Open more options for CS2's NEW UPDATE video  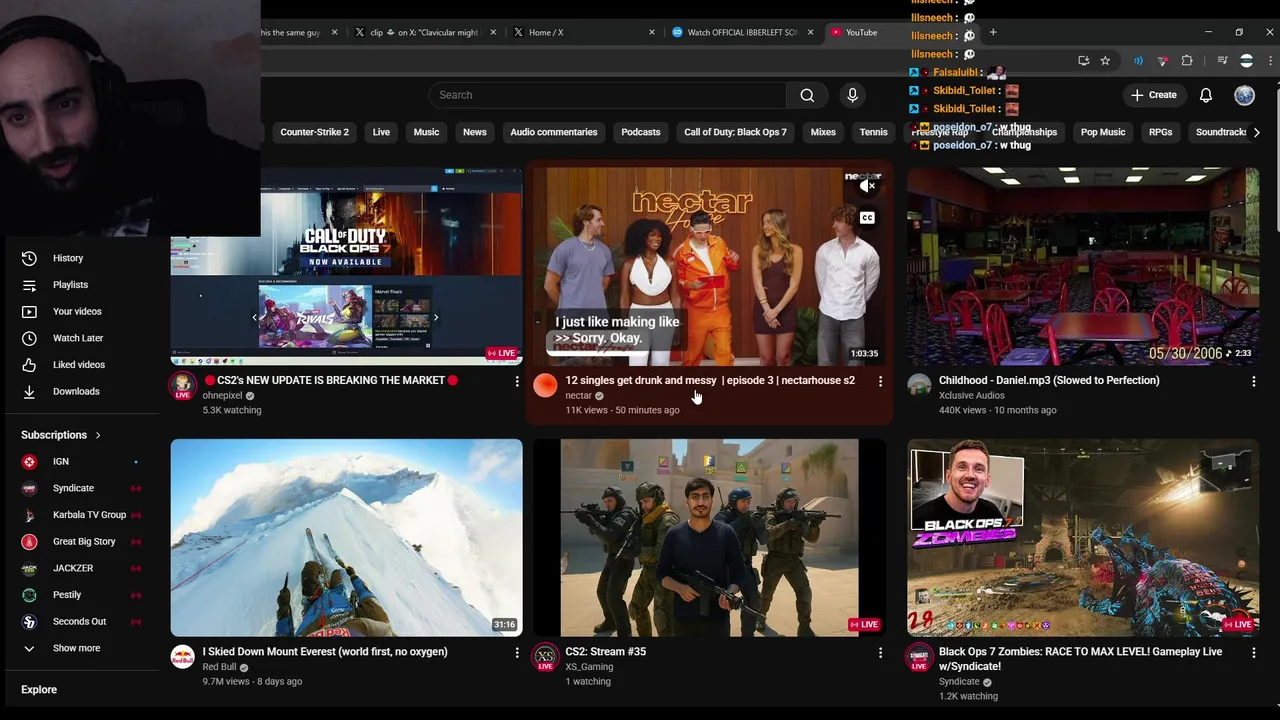coord(517,381)
